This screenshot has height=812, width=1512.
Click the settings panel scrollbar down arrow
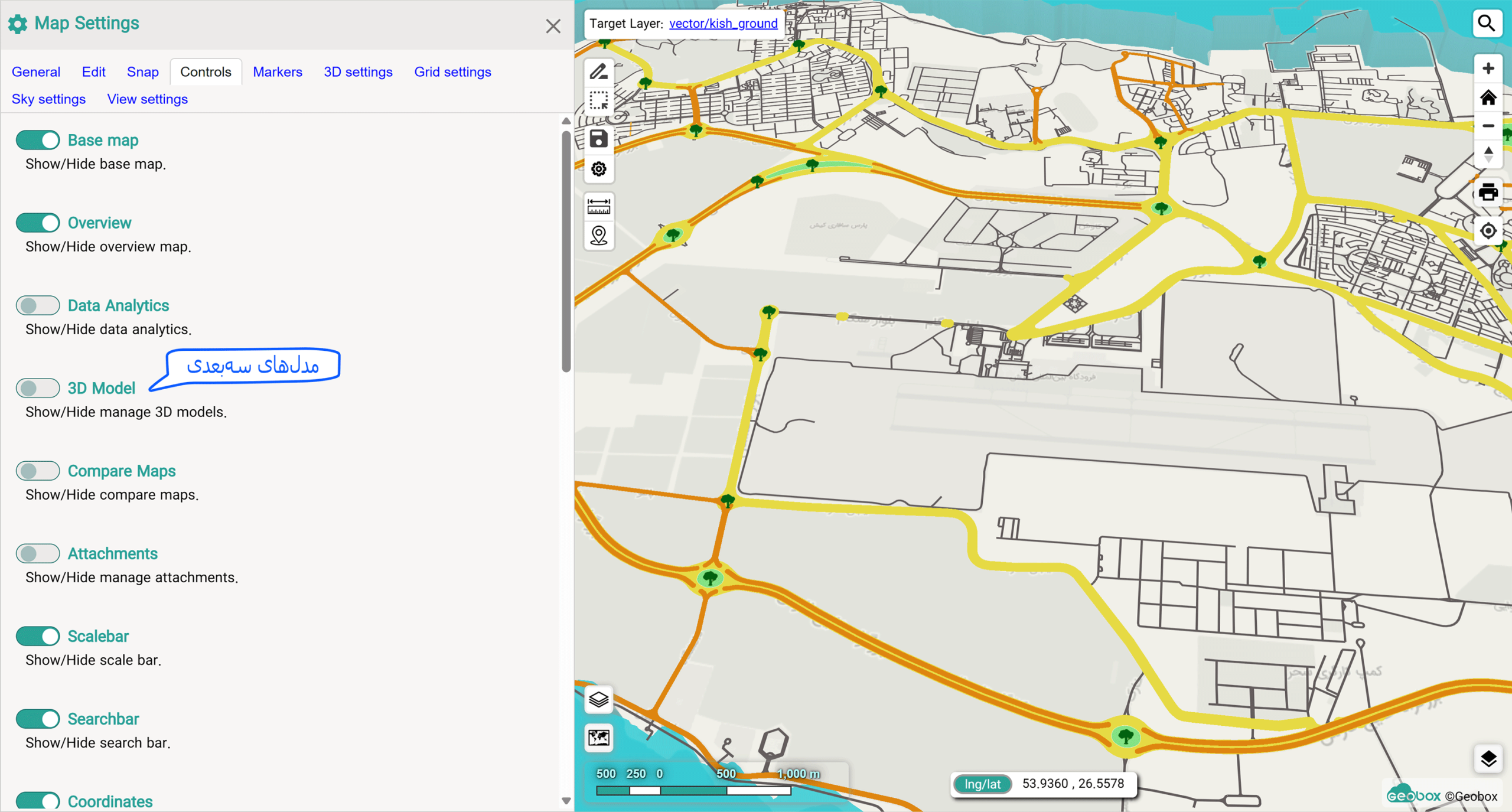click(x=566, y=801)
